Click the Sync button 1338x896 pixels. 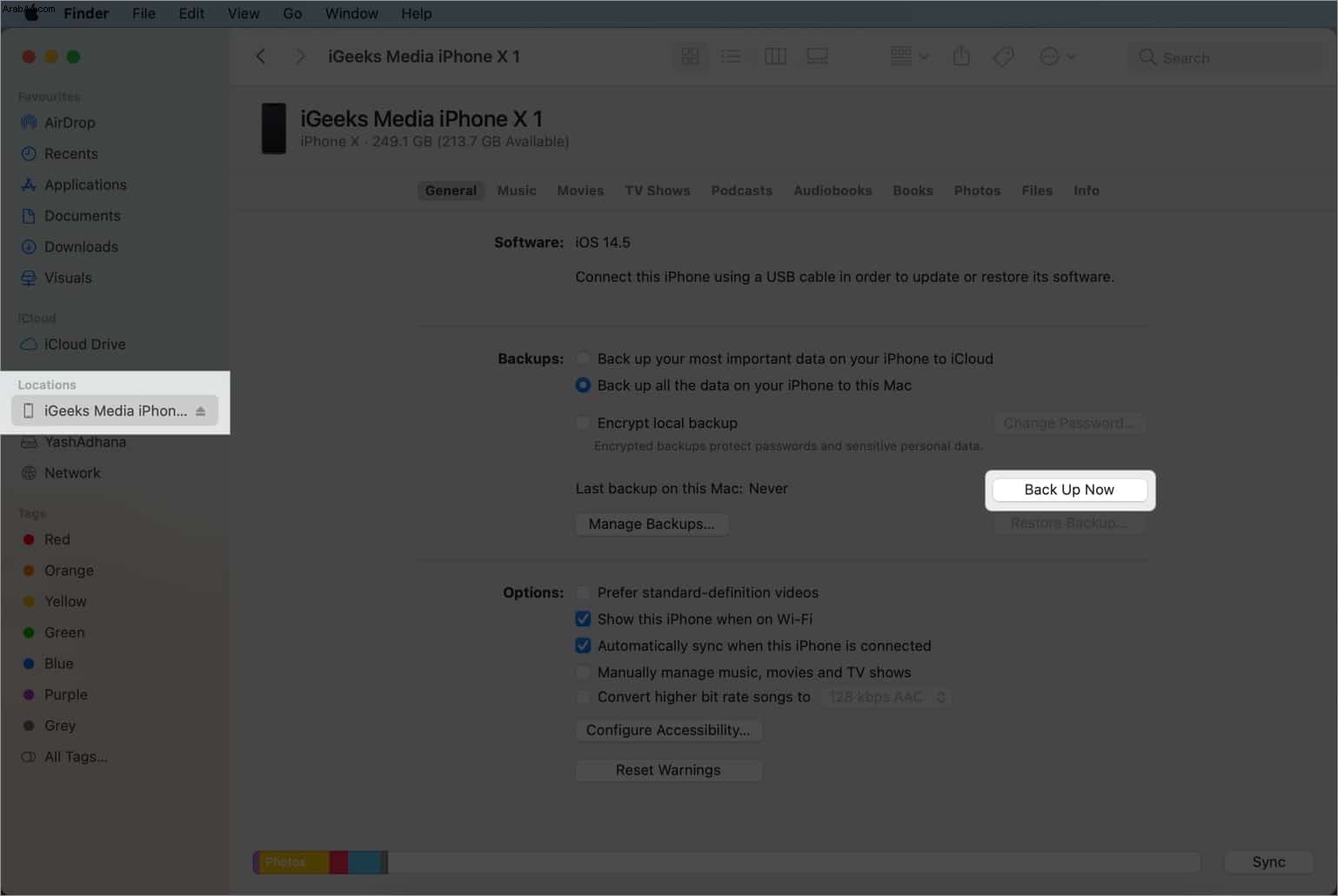tap(1268, 862)
